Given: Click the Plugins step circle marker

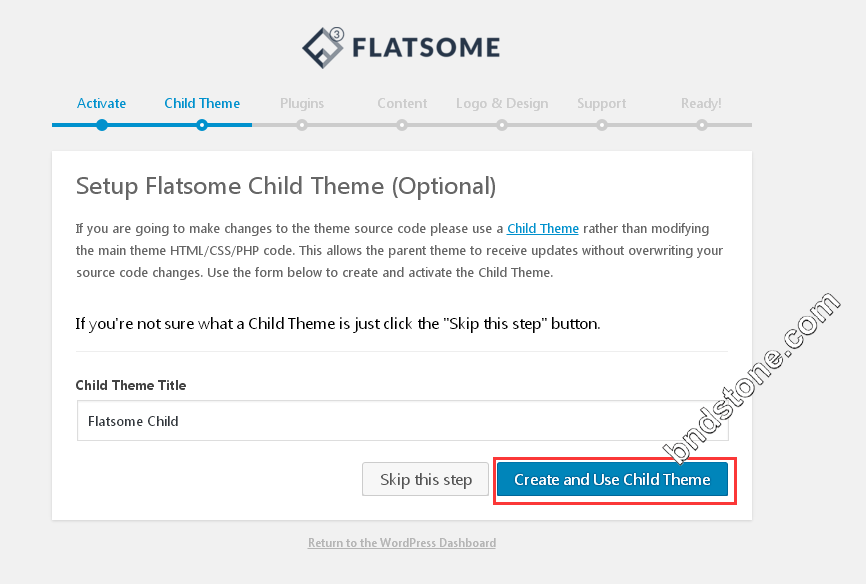Looking at the screenshot, I should point(302,125).
